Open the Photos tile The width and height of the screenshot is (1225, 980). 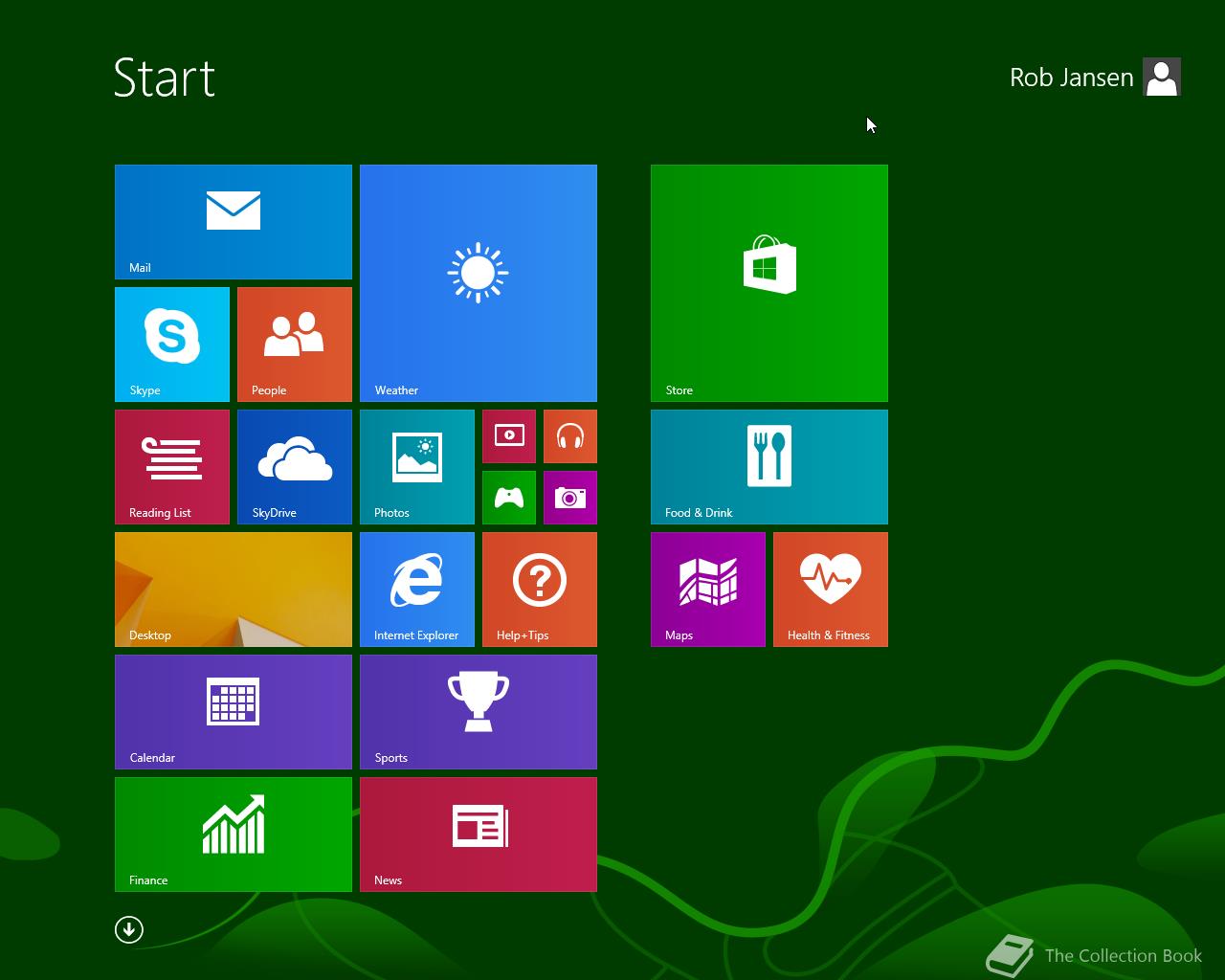pyautogui.click(x=417, y=467)
